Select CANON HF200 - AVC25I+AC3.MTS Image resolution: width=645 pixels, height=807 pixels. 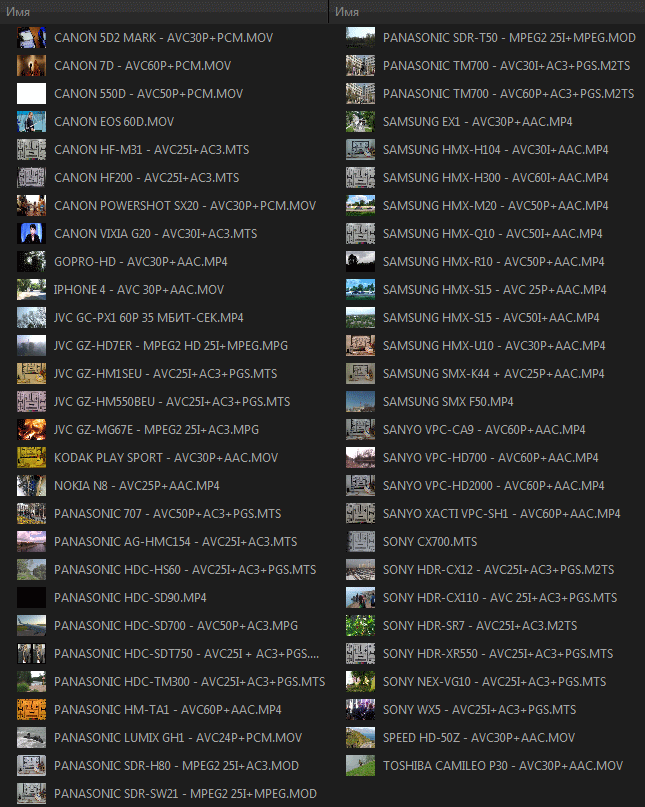(x=147, y=178)
